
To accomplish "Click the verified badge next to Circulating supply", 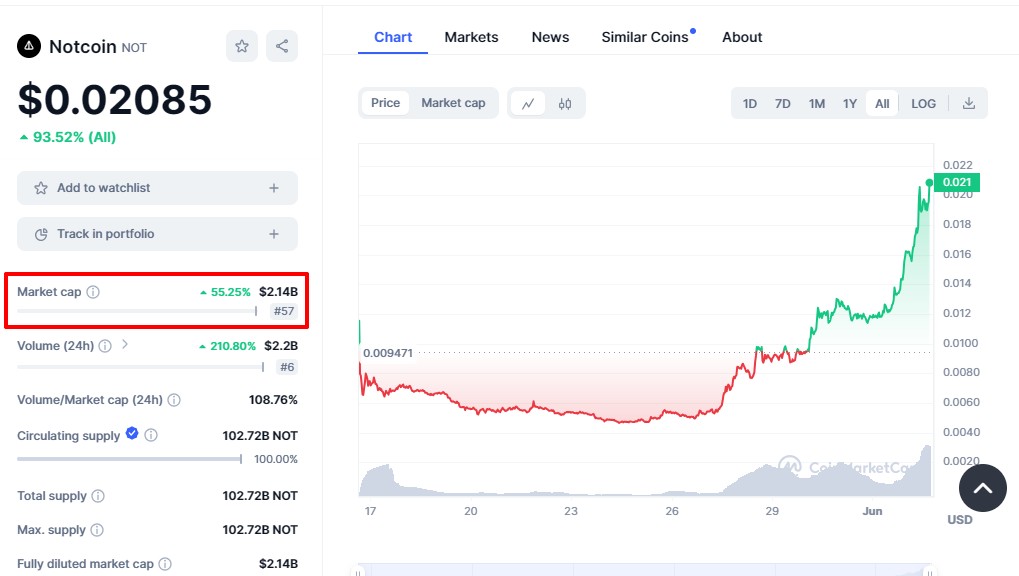I will 132,433.
